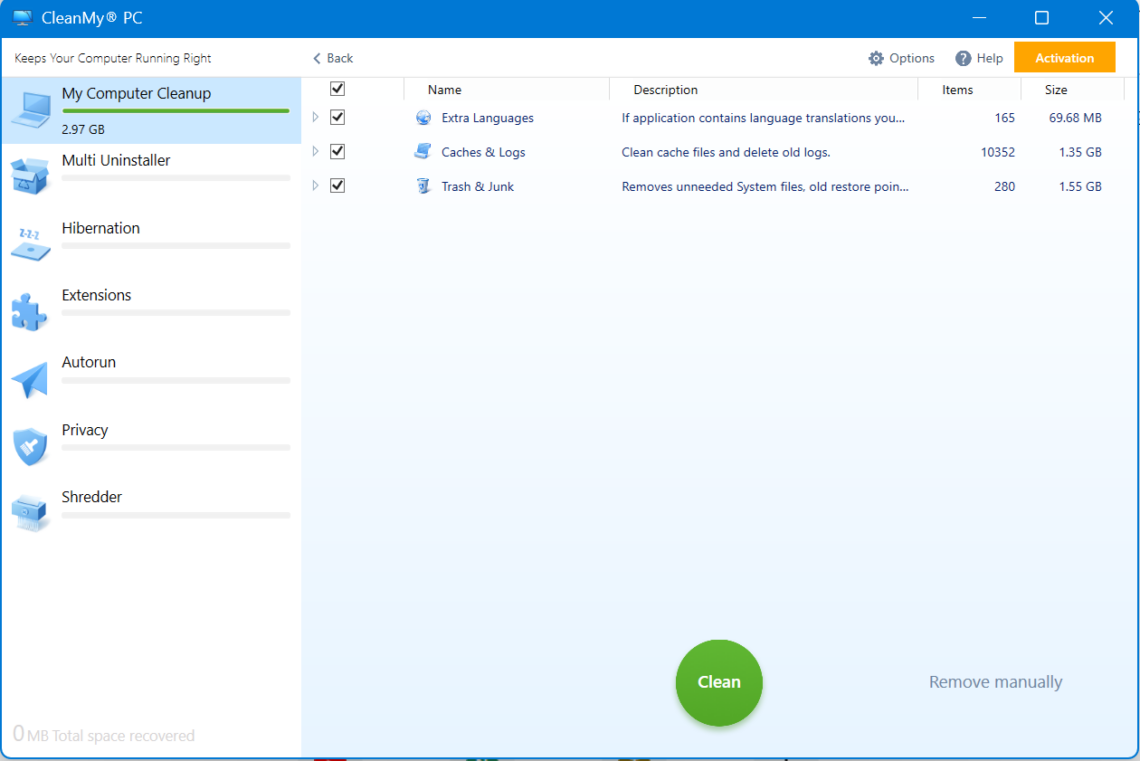Viewport: 1140px width, 761px height.
Task: Open the Multi Uninstaller tool
Action: [x=29, y=175]
